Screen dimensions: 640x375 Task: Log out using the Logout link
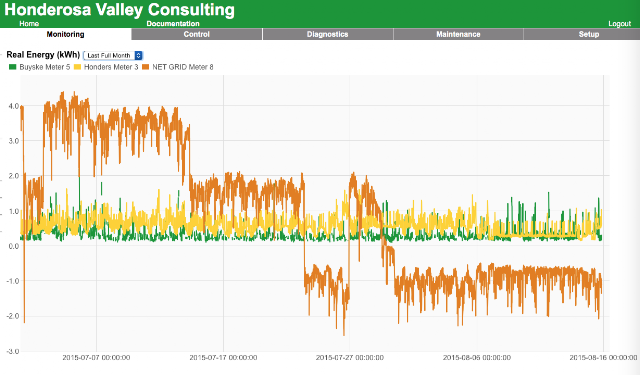[x=620, y=24]
